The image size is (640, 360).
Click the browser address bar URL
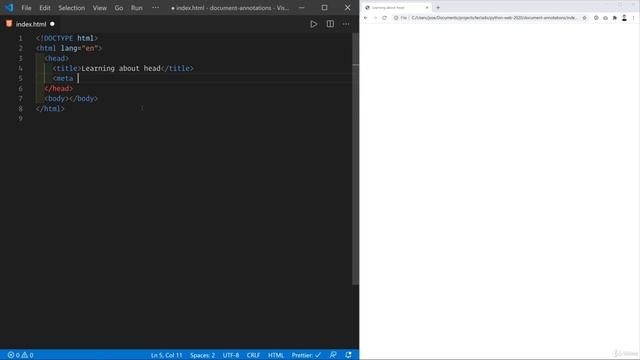point(494,18)
